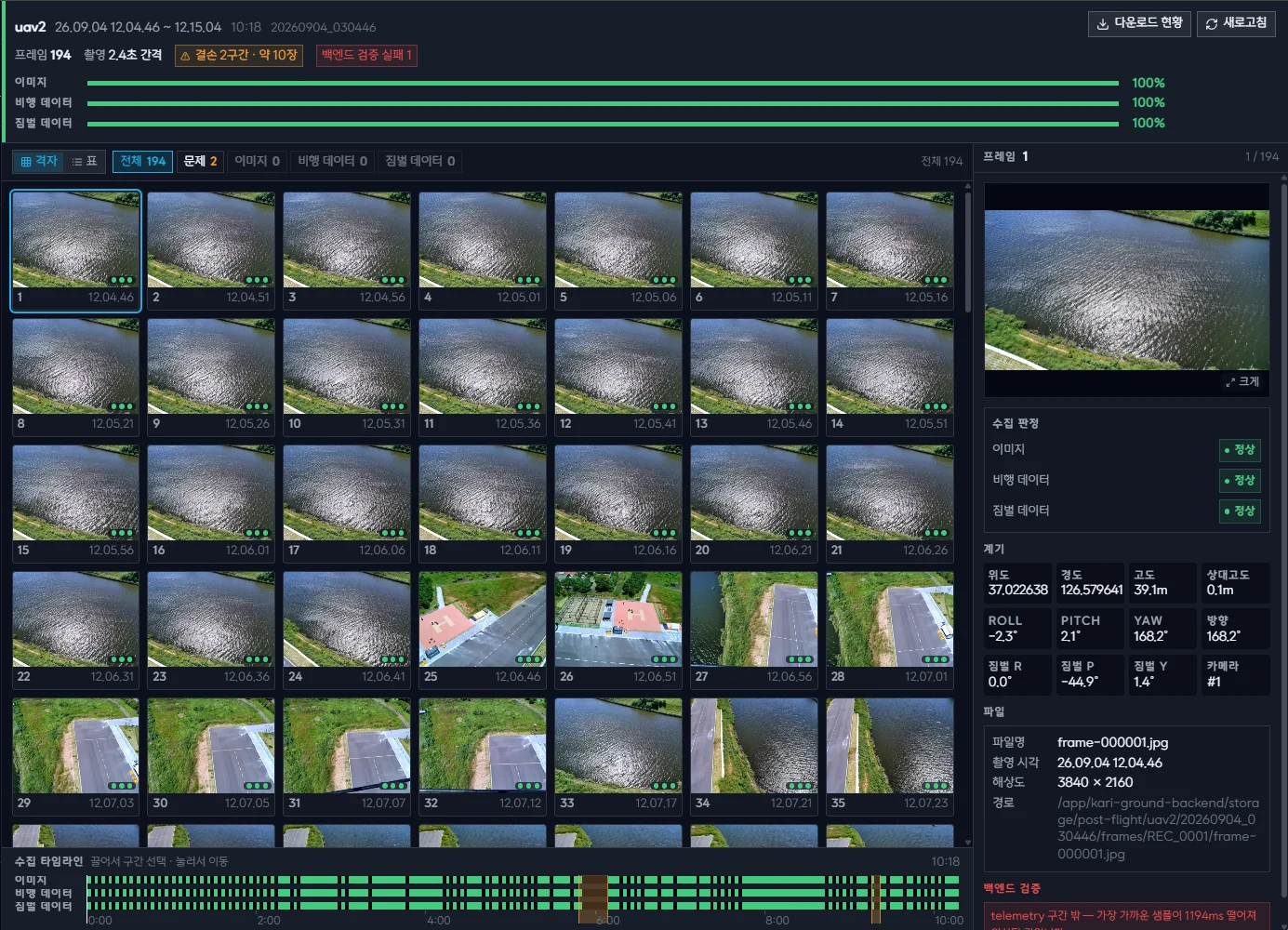Click the 결손 2구간 warning badge
1288x930 pixels.
pos(240,56)
